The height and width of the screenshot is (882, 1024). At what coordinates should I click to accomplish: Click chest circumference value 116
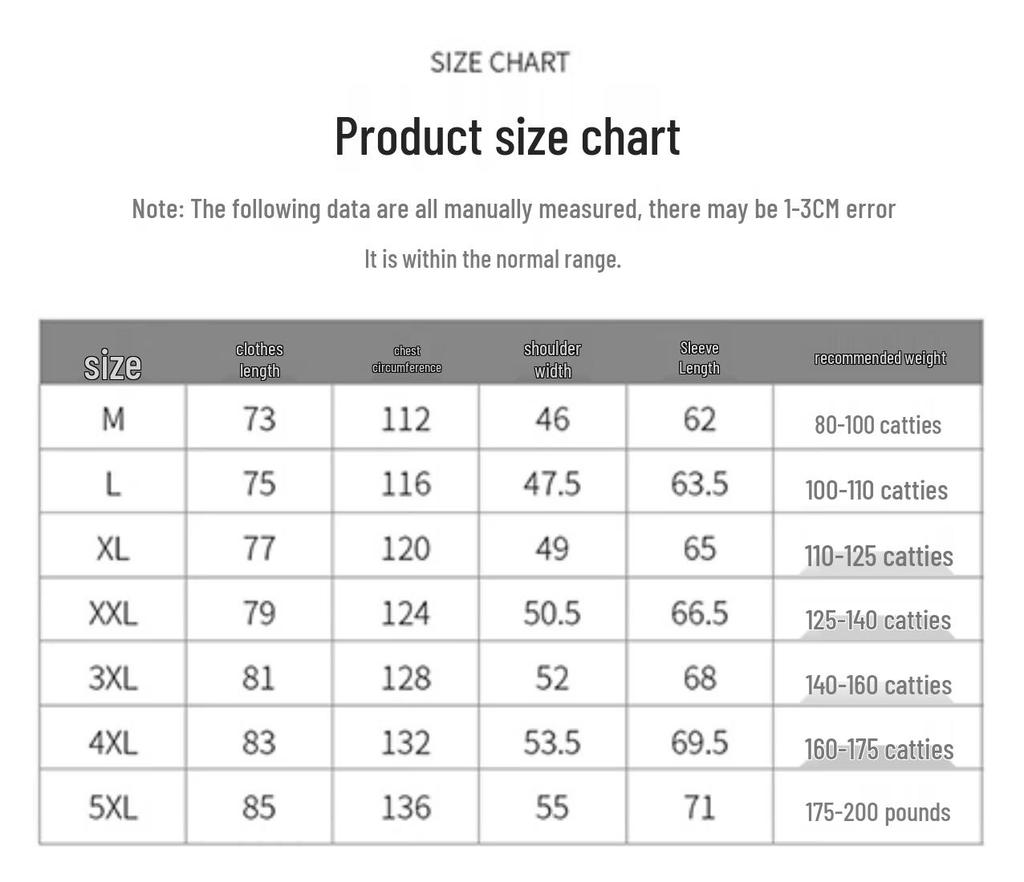[405, 484]
